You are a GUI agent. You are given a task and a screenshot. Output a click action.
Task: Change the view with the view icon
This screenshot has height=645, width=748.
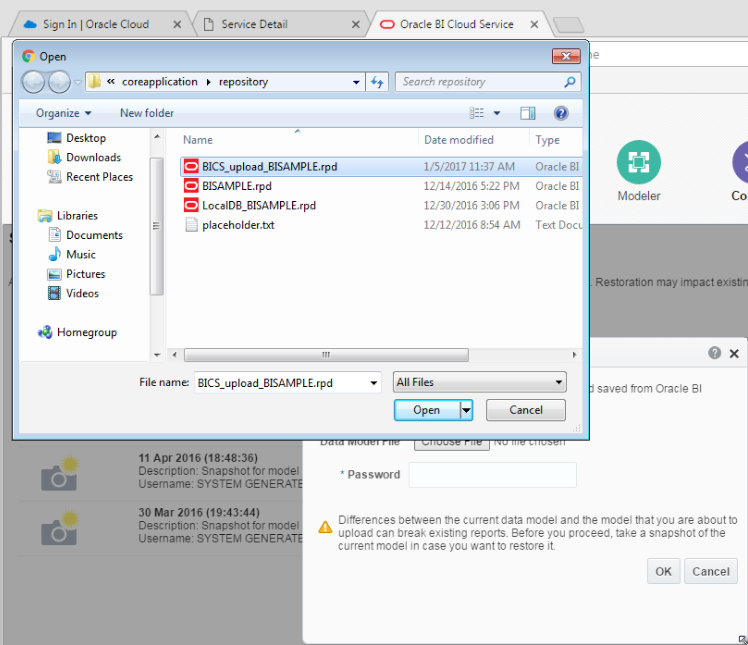477,113
